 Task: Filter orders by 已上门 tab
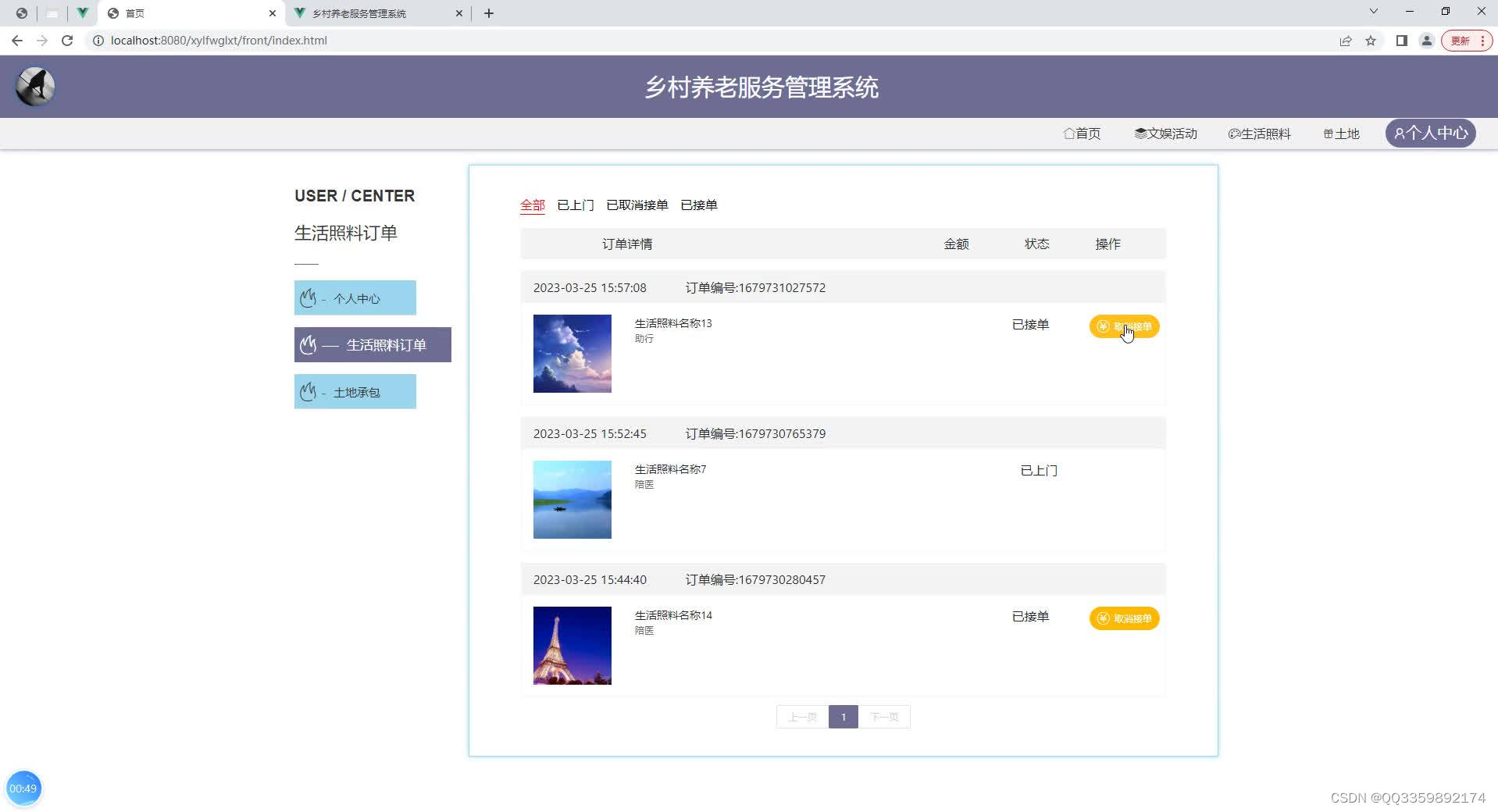tap(576, 205)
